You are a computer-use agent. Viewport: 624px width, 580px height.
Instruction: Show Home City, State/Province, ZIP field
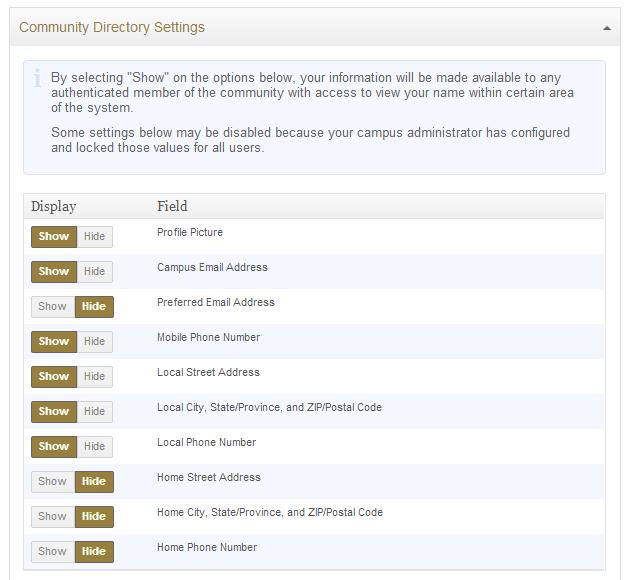(53, 517)
